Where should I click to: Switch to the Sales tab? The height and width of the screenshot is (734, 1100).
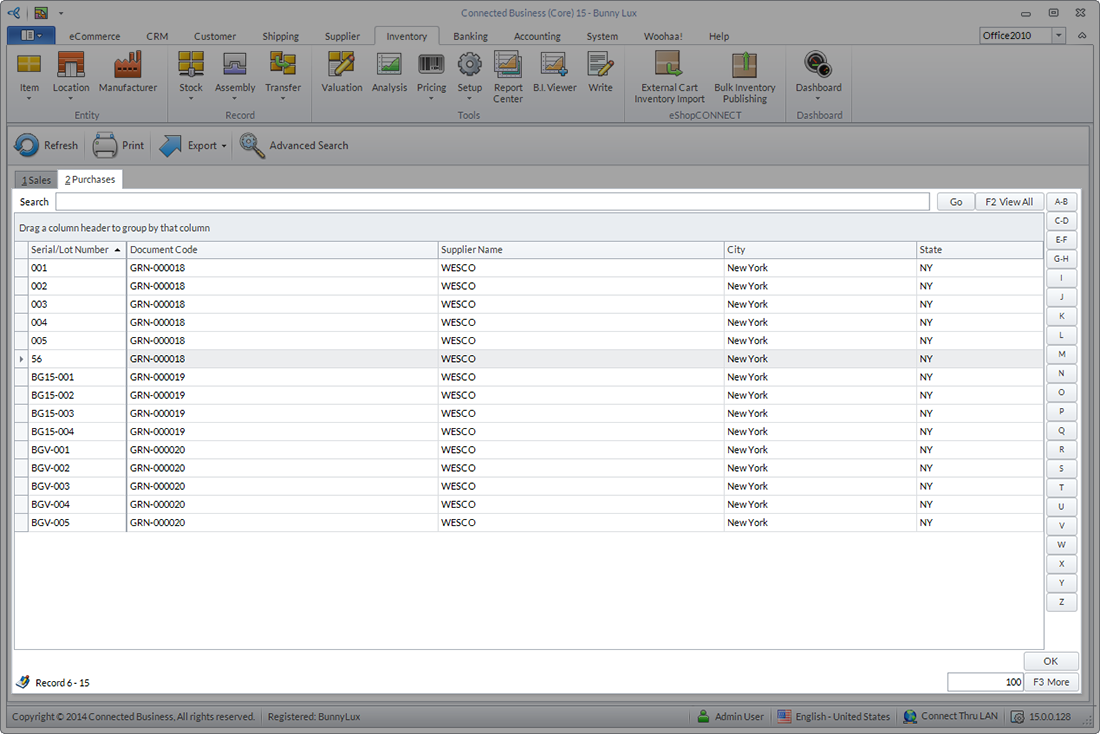tap(36, 180)
